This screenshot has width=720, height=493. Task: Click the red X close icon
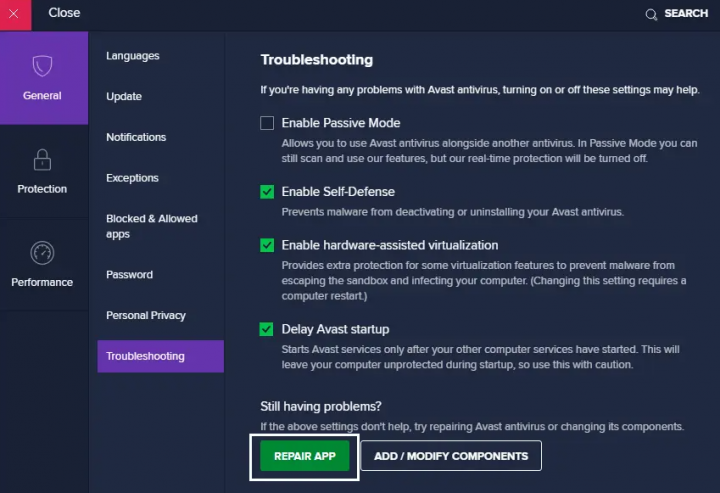coord(15,13)
